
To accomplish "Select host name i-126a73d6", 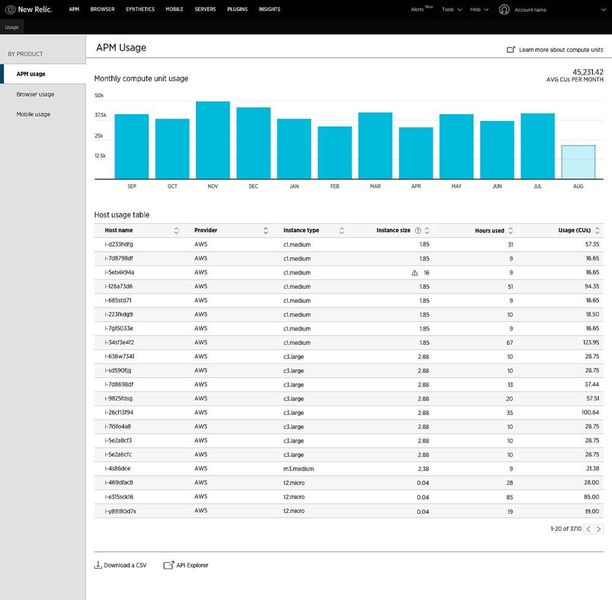I will (119, 287).
